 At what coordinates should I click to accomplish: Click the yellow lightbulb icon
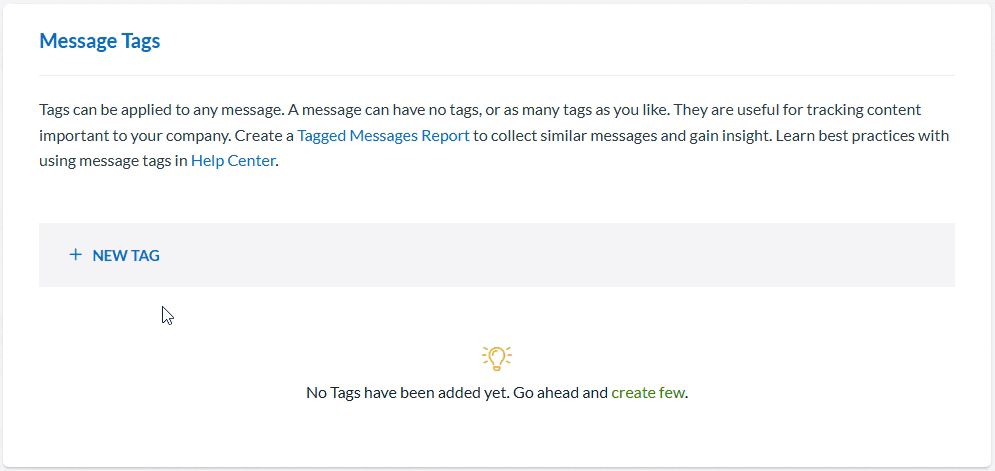[496, 357]
